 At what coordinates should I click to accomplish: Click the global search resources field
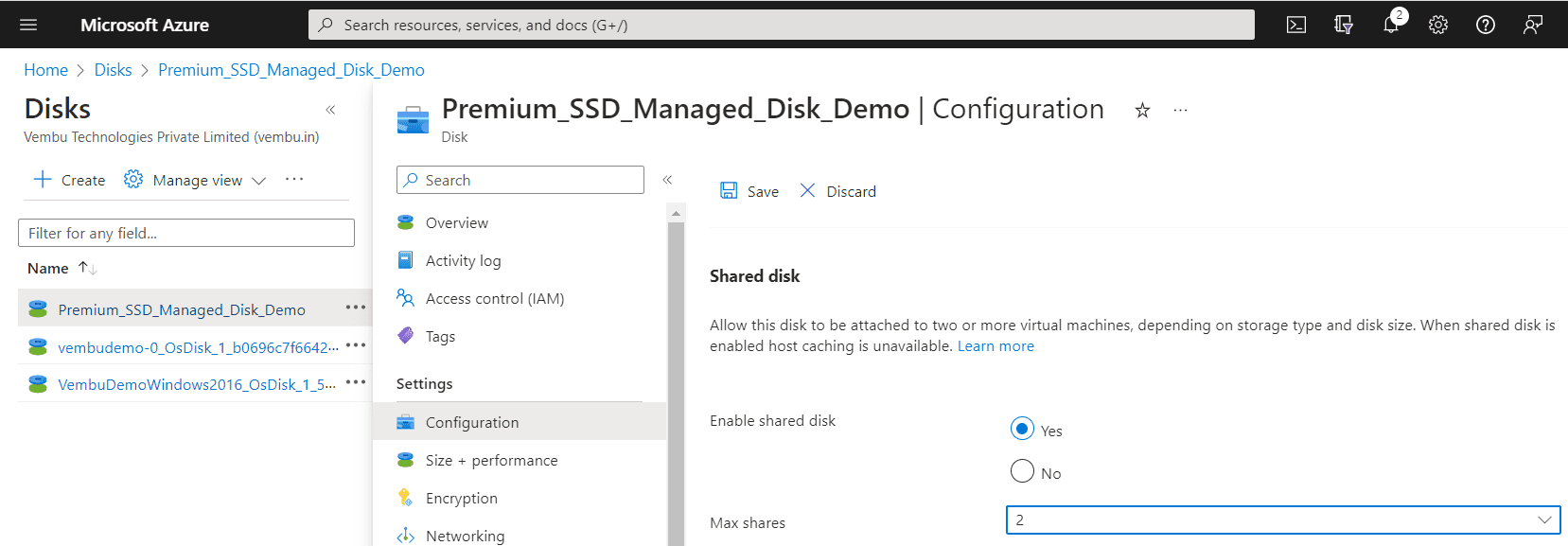(x=781, y=25)
